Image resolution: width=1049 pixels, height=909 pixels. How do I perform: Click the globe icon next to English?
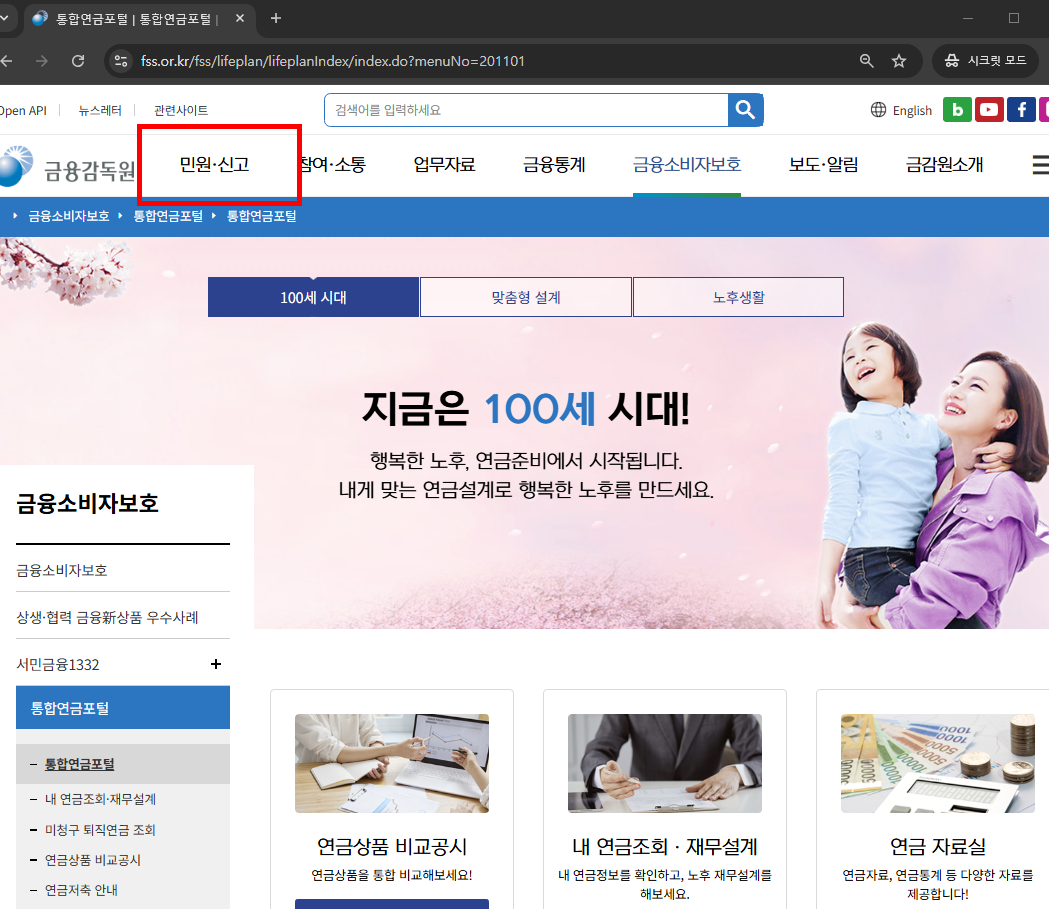click(x=877, y=110)
